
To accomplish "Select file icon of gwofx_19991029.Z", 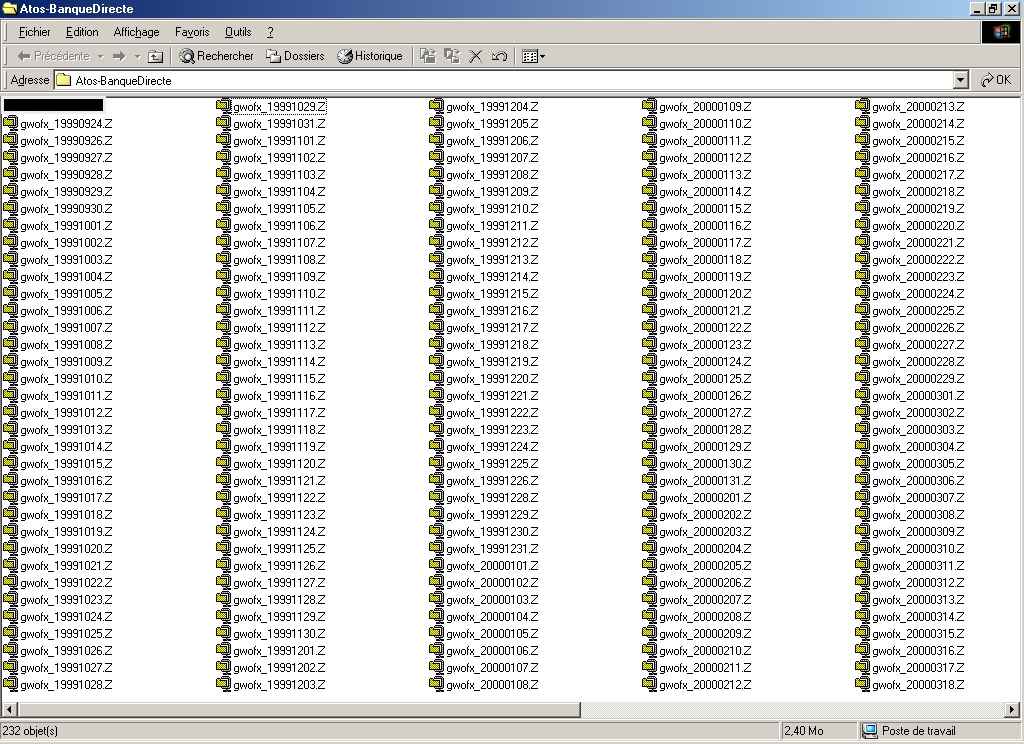I will point(223,105).
